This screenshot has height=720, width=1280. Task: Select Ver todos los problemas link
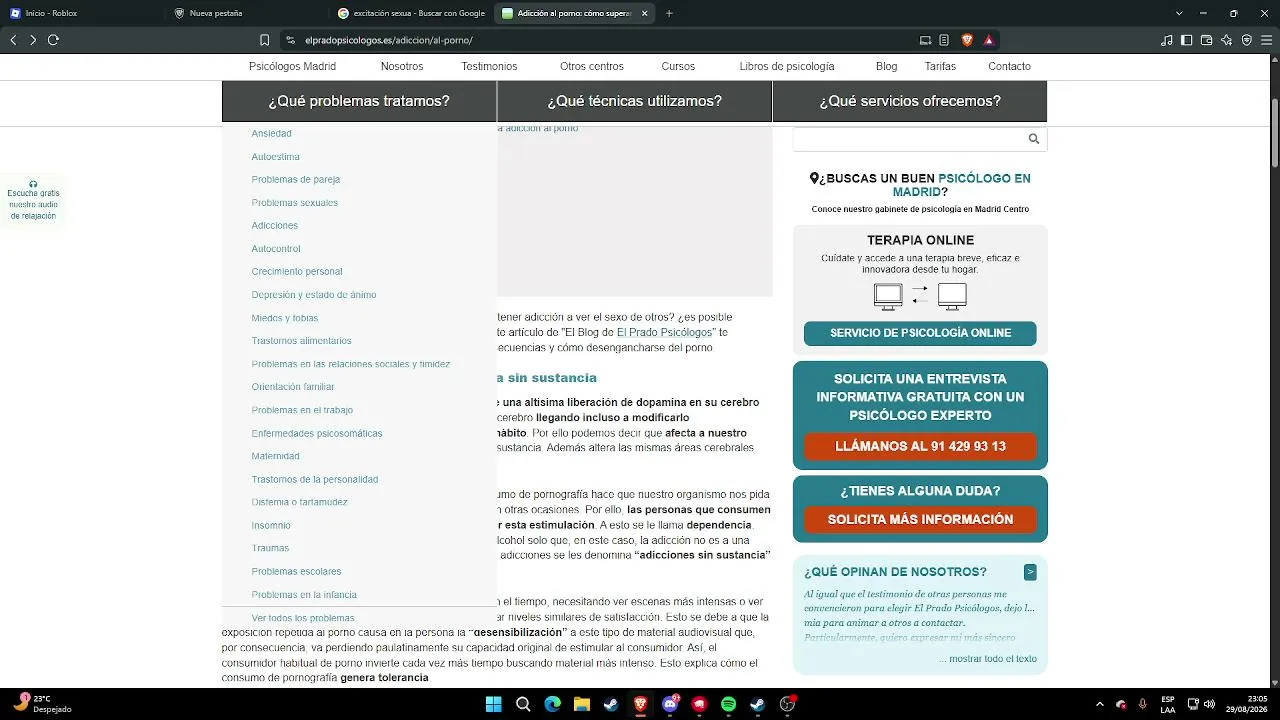point(303,618)
